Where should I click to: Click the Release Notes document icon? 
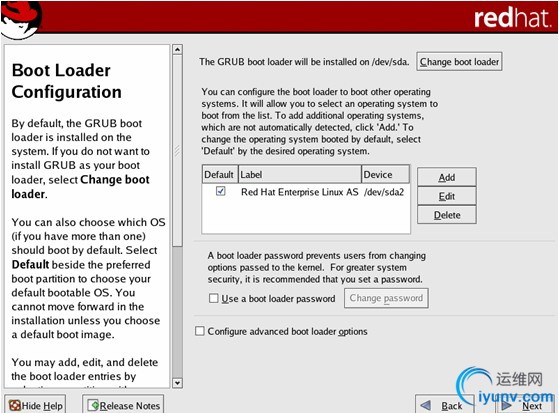93,405
